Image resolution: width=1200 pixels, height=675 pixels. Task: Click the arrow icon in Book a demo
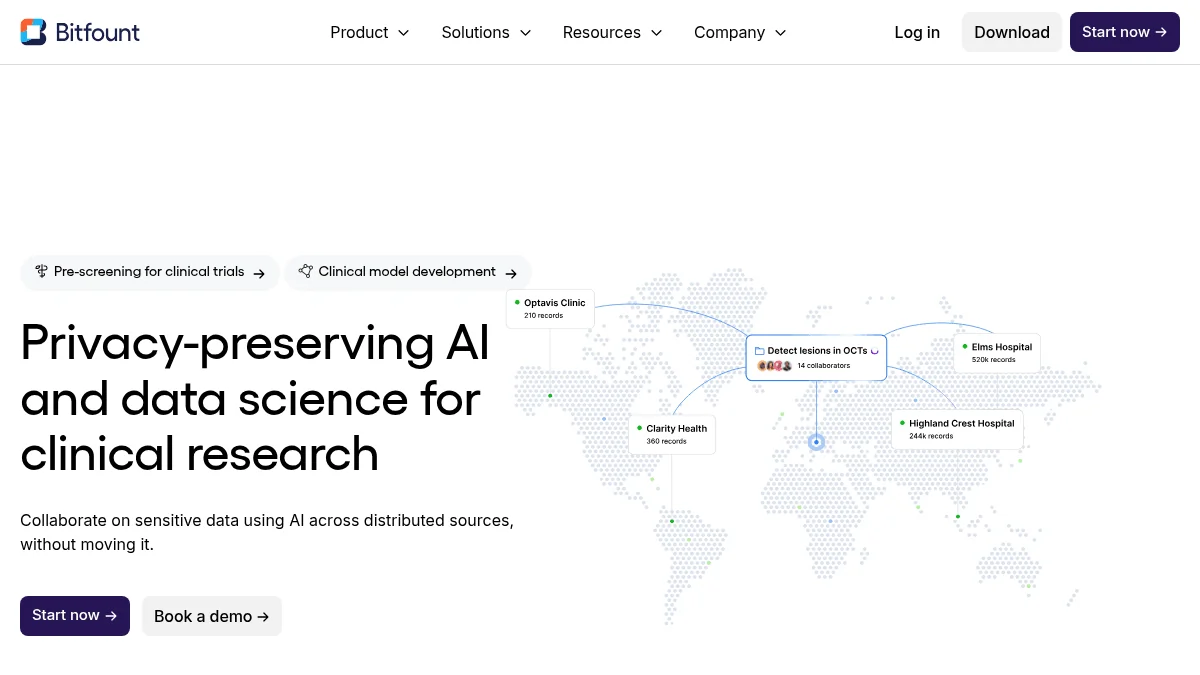(262, 616)
